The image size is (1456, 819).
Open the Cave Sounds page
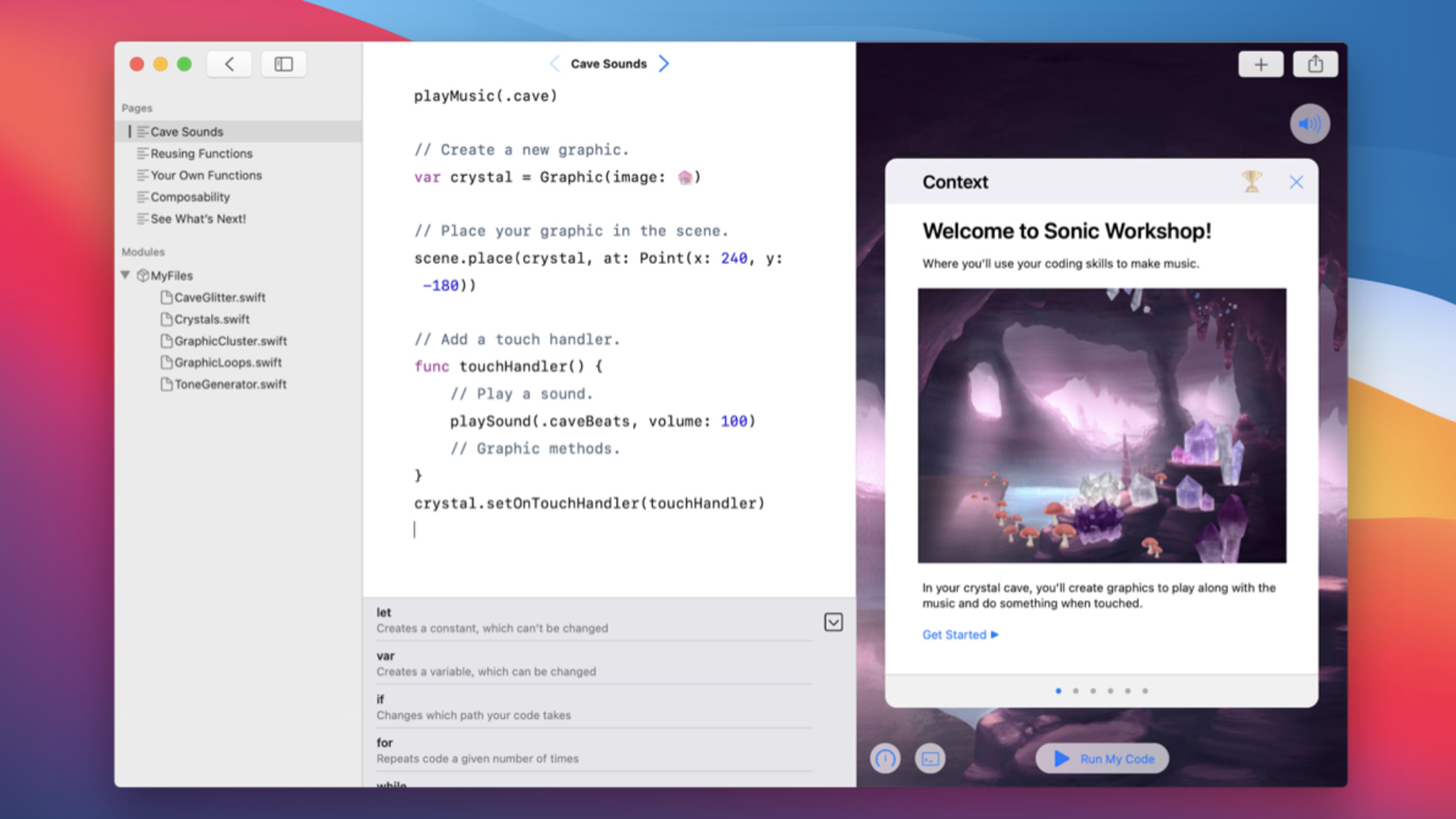coord(238,131)
